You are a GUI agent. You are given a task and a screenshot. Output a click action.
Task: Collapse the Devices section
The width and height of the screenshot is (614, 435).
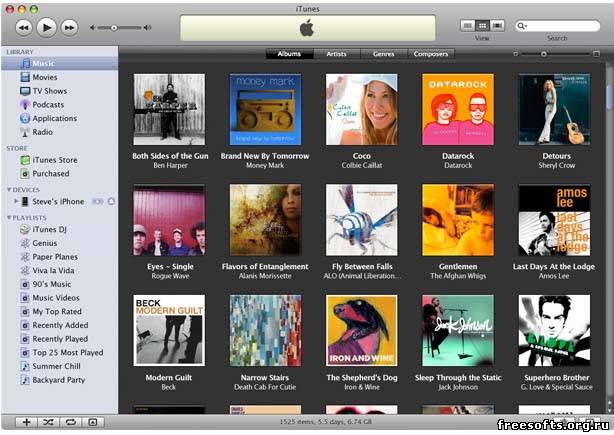point(9,190)
